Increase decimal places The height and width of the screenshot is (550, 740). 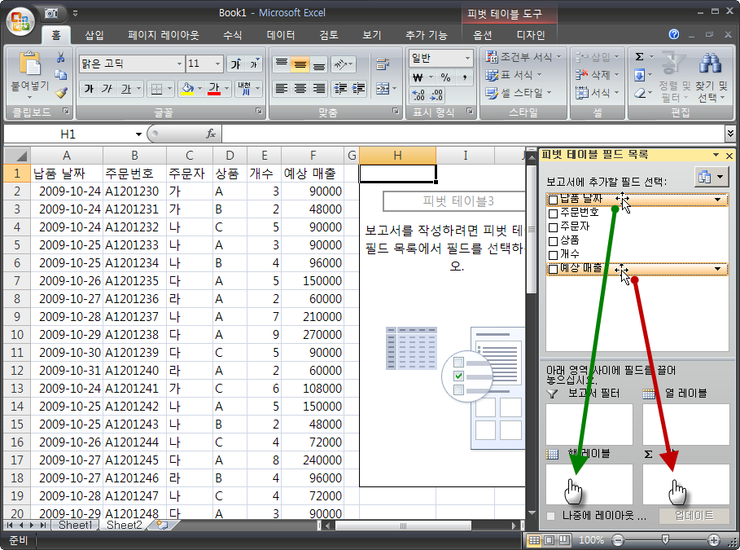tap(418, 95)
